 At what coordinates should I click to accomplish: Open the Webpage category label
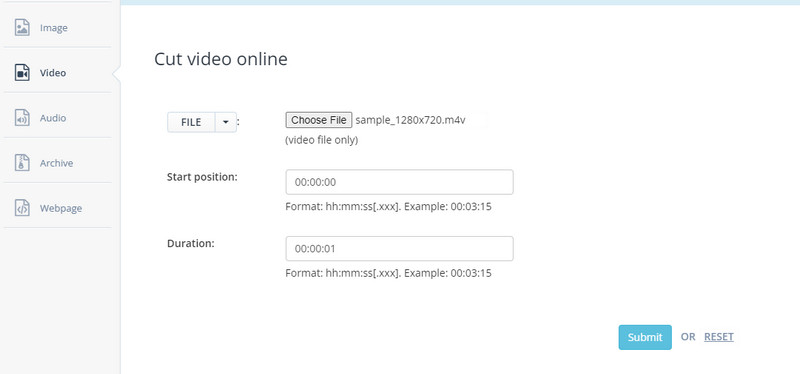point(61,208)
